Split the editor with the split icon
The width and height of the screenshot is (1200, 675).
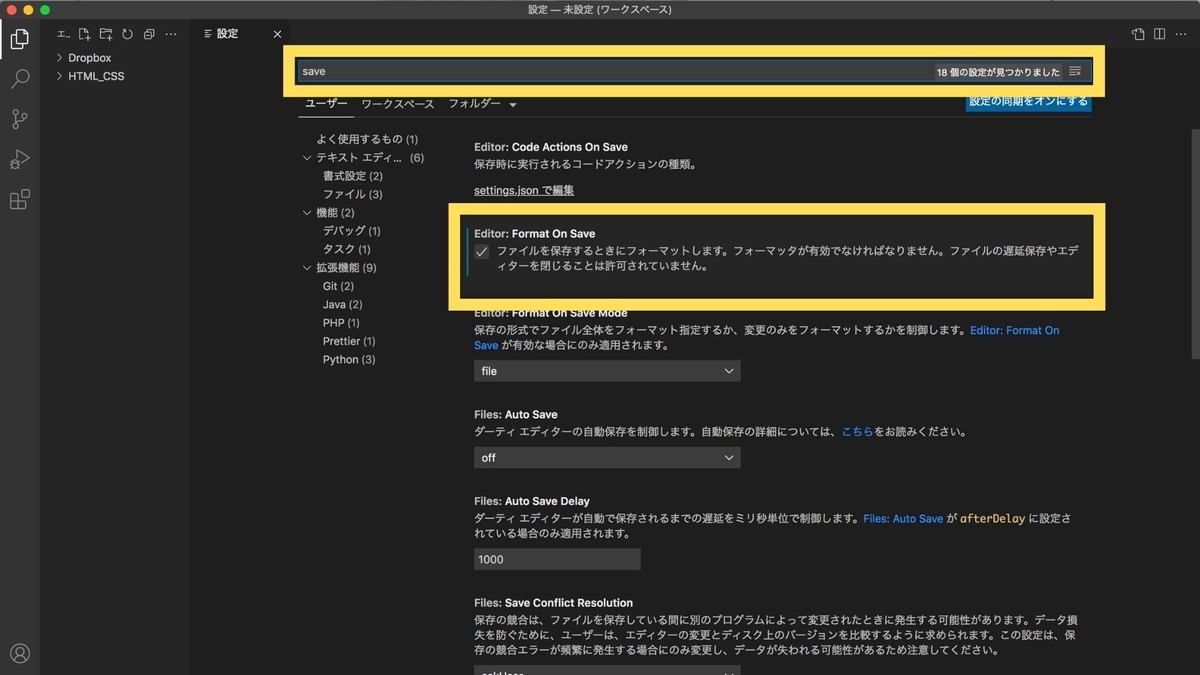(x=1158, y=33)
